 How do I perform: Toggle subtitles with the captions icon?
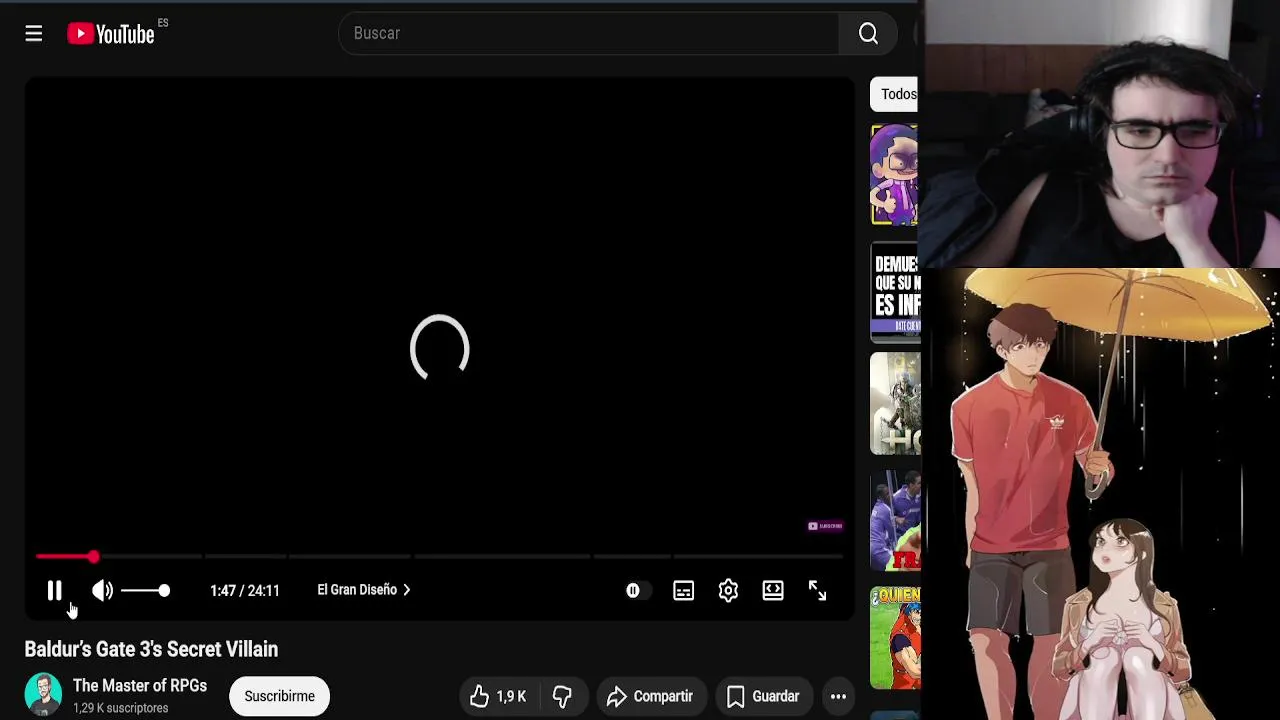click(684, 590)
